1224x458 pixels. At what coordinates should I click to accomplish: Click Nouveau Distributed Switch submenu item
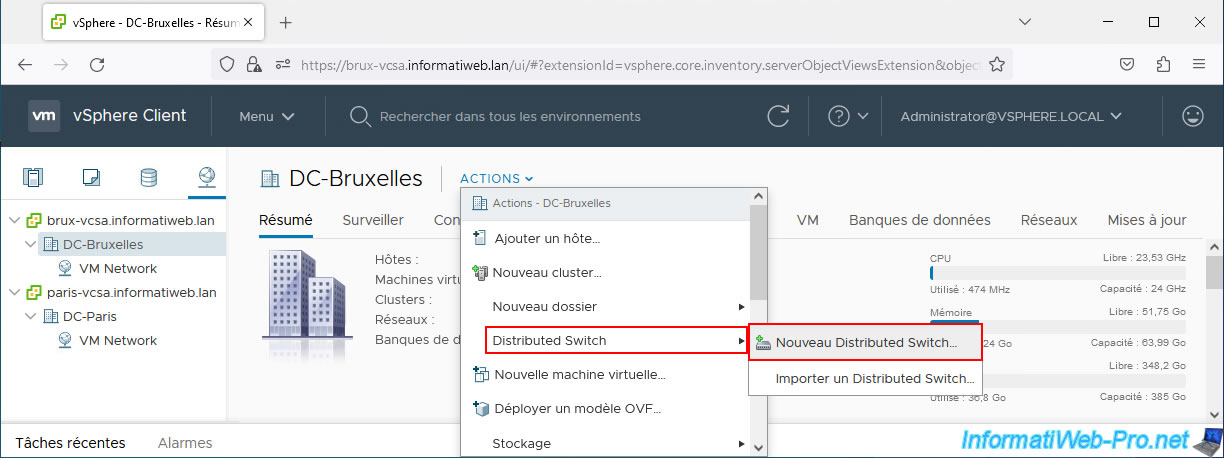point(865,341)
